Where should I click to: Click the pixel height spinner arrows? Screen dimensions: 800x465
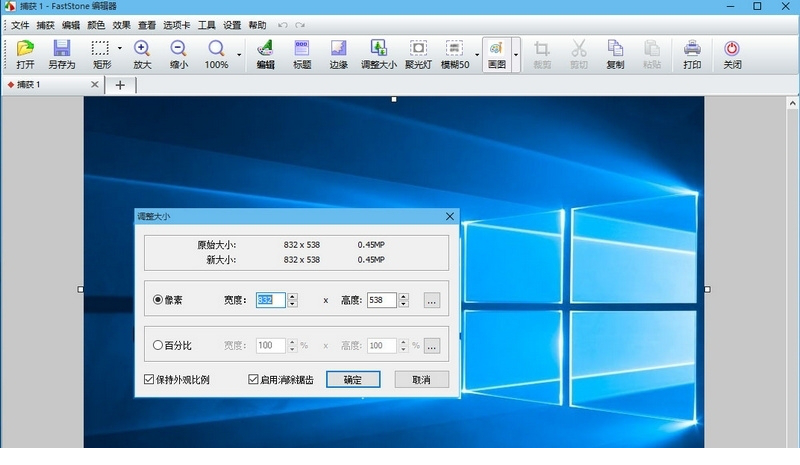tap(404, 300)
